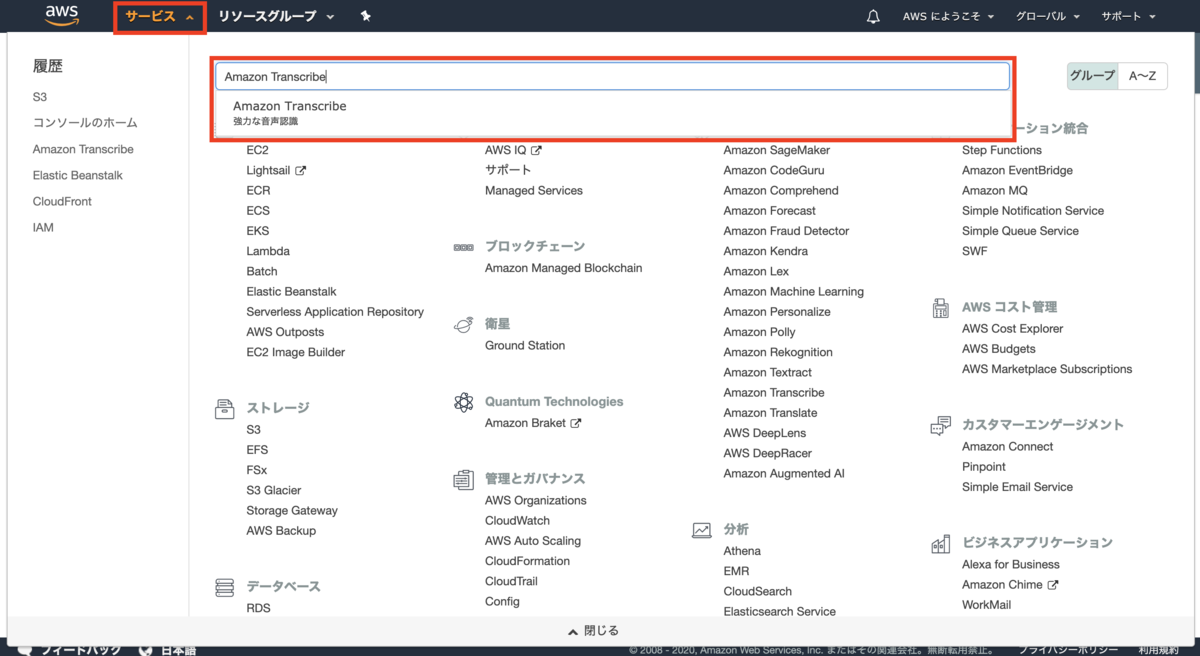Open the AWS account dropdown
Viewport: 1200px width, 656px height.
pos(948,16)
